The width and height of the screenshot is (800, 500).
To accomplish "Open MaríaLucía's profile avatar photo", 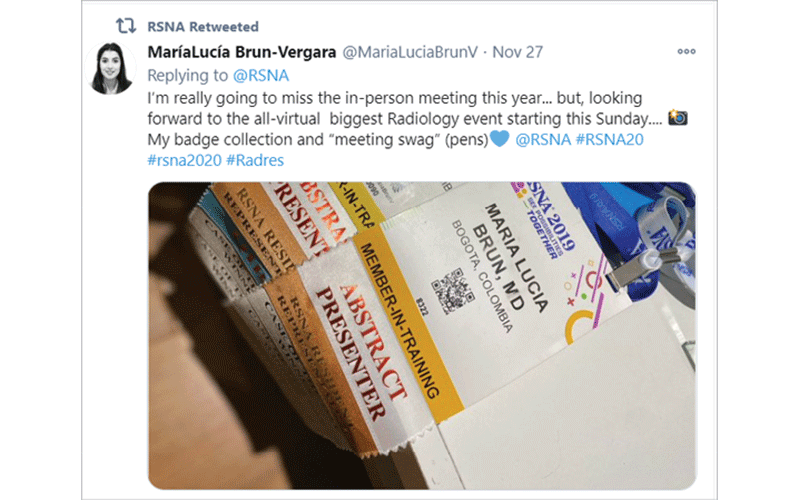I will point(111,68).
